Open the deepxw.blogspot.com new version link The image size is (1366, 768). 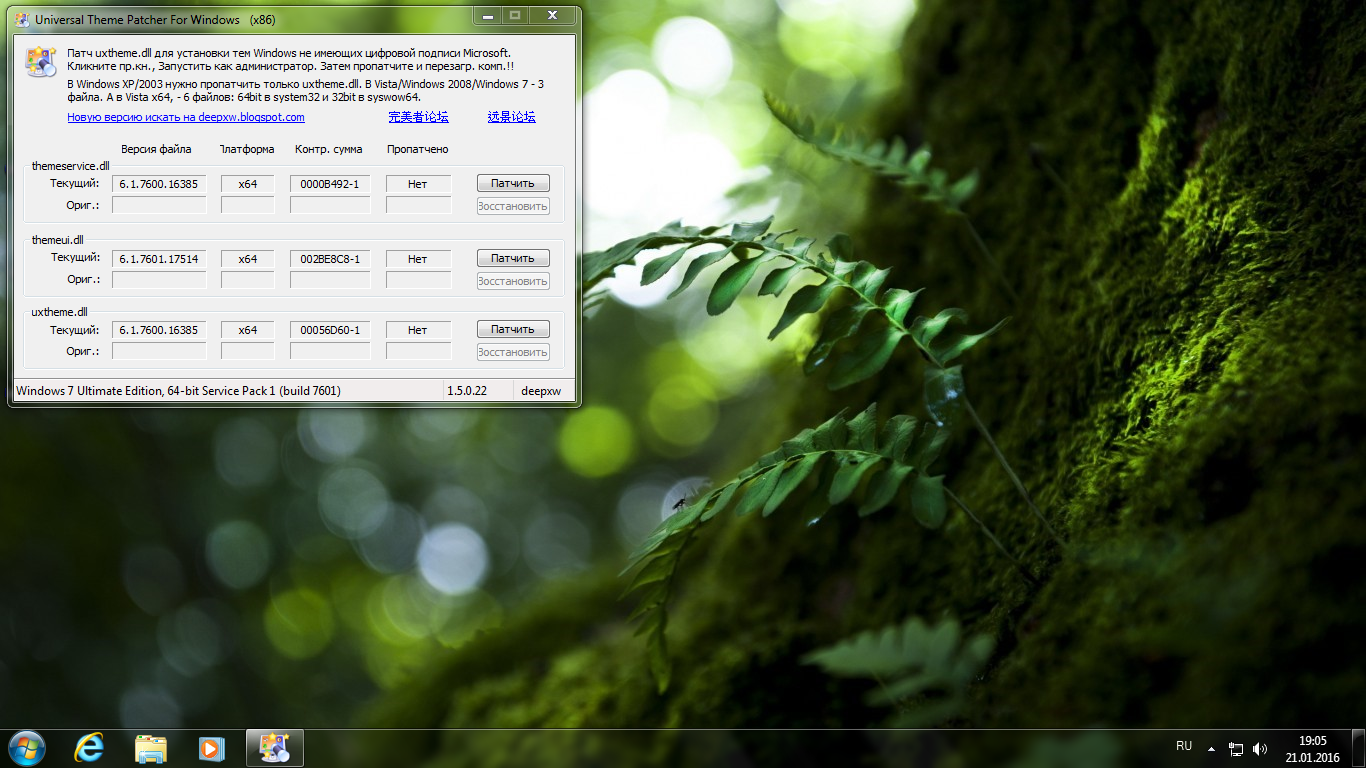pyautogui.click(x=186, y=117)
